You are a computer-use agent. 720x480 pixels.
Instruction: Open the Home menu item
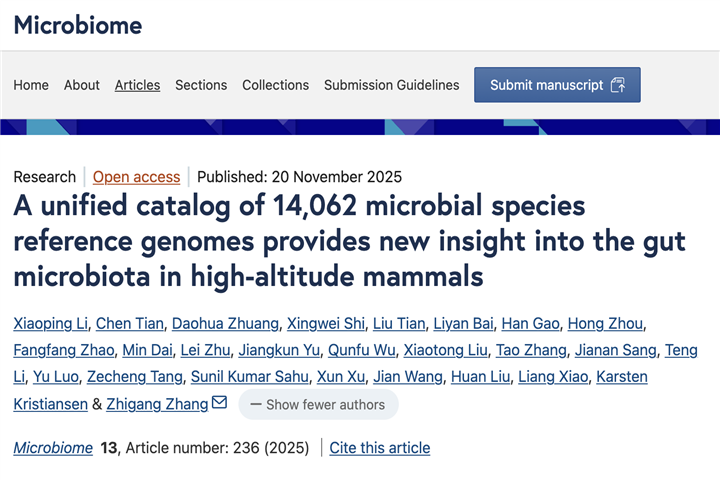(31, 85)
